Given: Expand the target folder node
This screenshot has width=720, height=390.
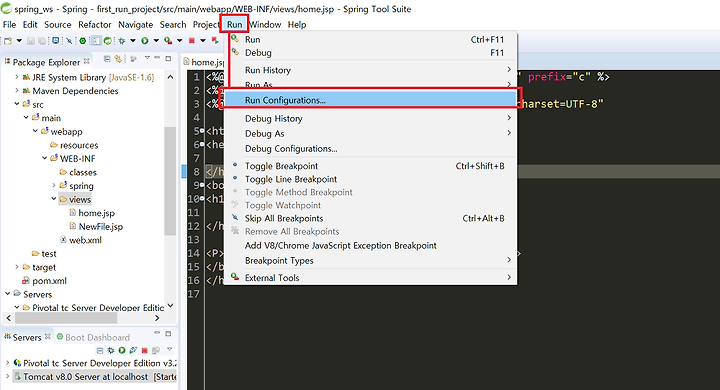Looking at the screenshot, I should (17, 267).
